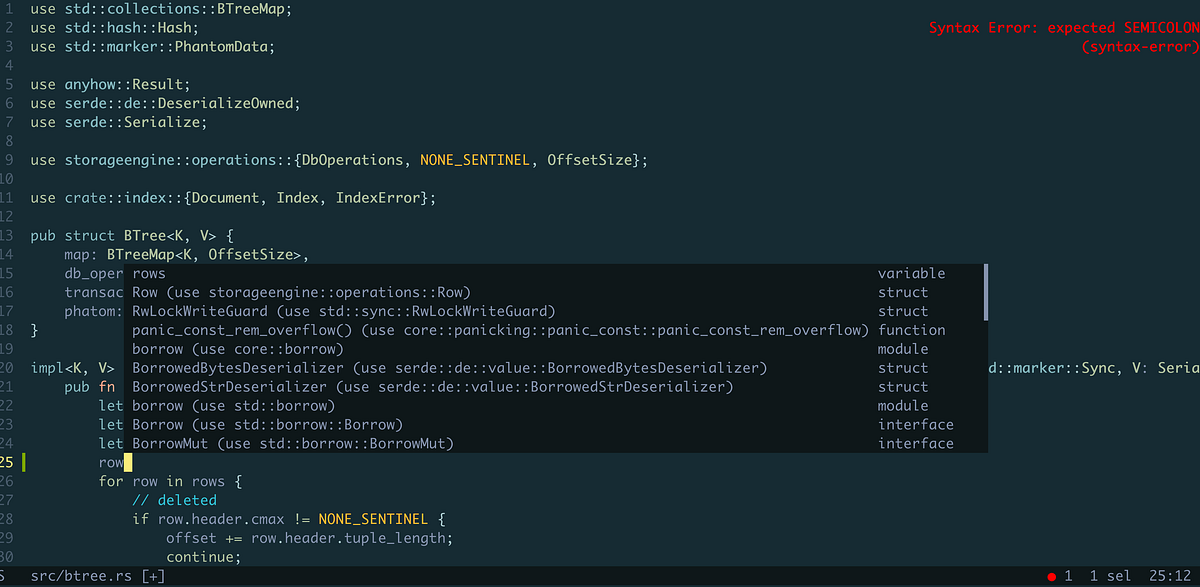Click the red diagnostic dot in the status bar
This screenshot has height=587, width=1200.
click(1051, 575)
